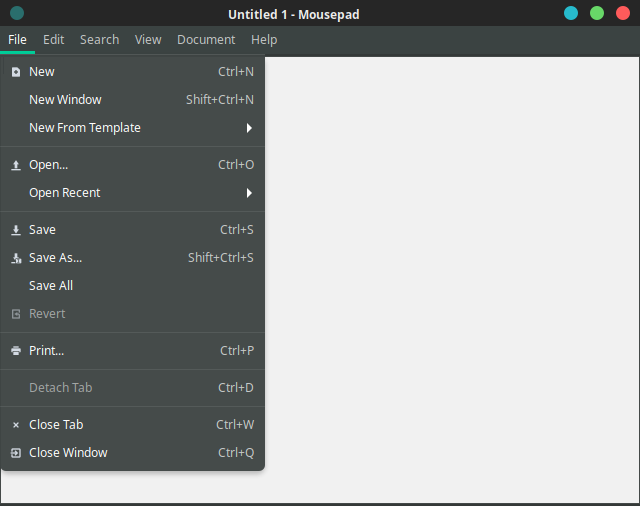Image resolution: width=640 pixels, height=506 pixels.
Task: Close window with red circle button
Action: click(623, 13)
